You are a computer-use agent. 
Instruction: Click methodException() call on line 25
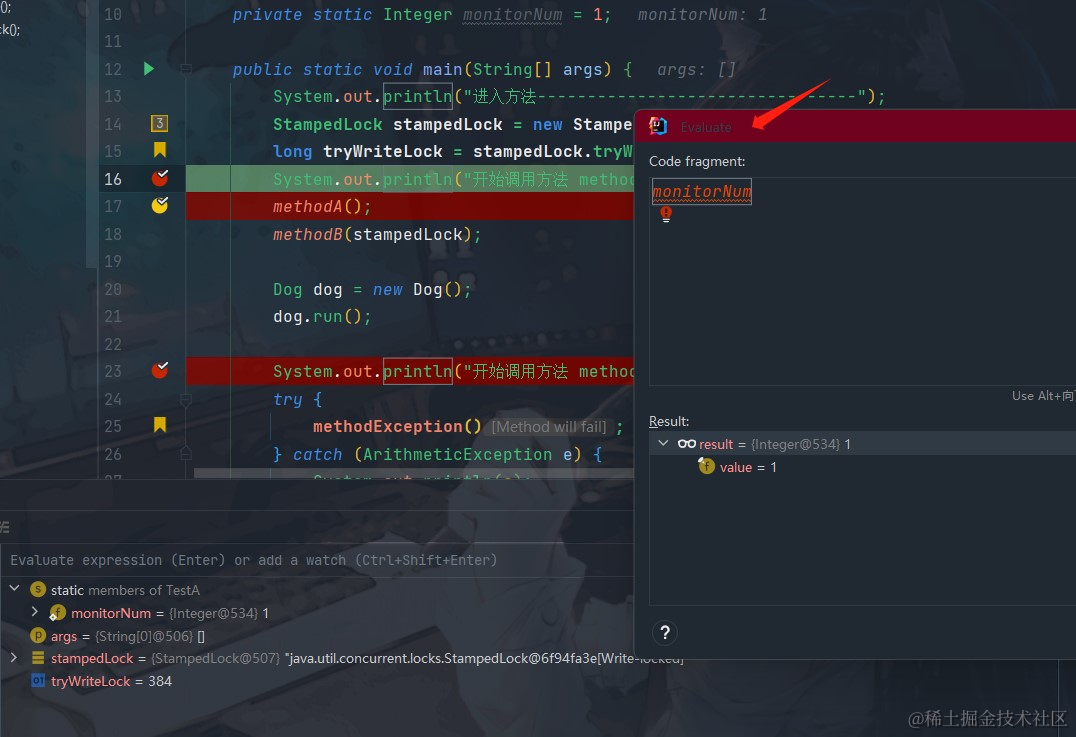[397, 427]
